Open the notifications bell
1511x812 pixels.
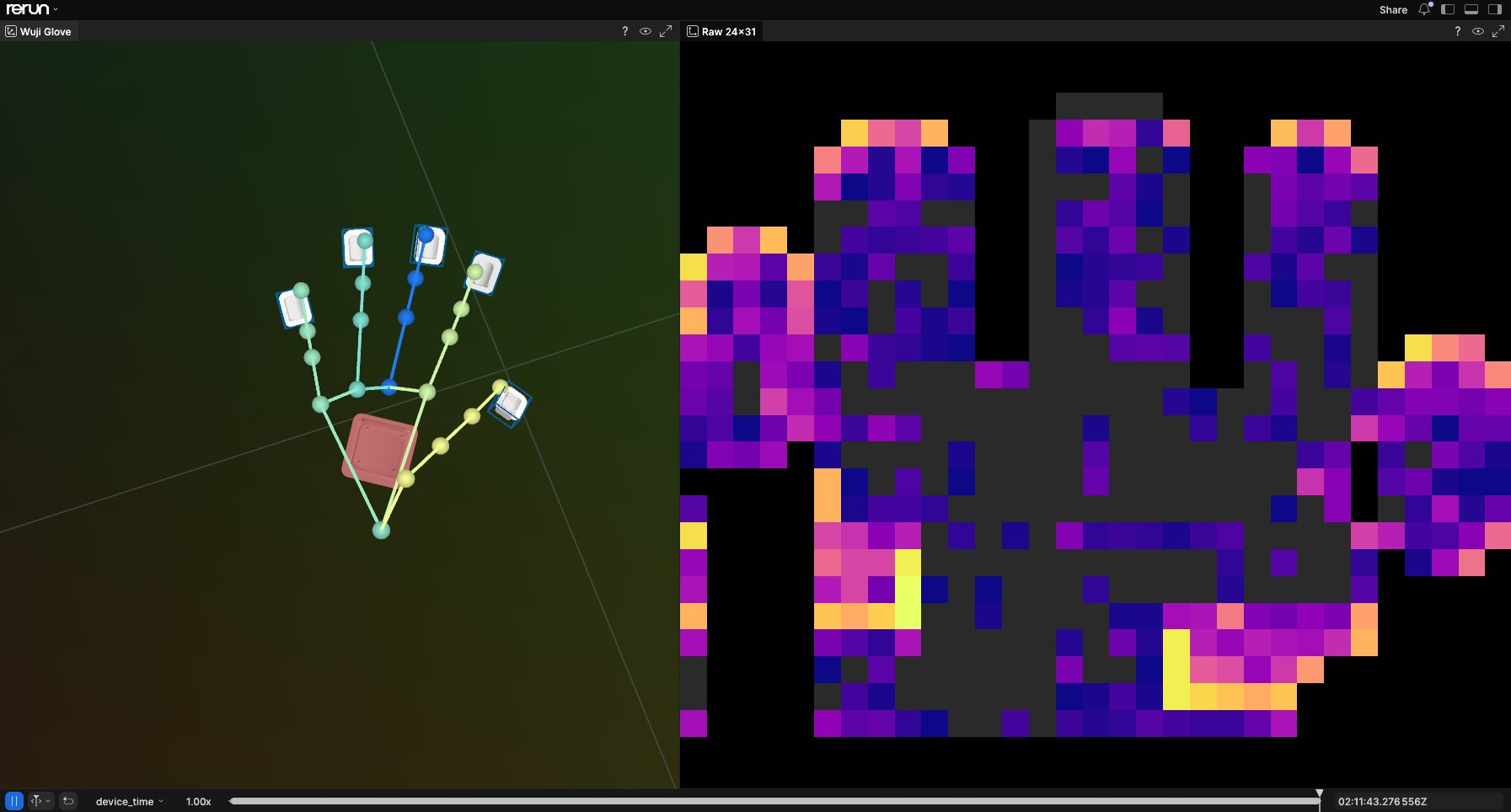1424,9
